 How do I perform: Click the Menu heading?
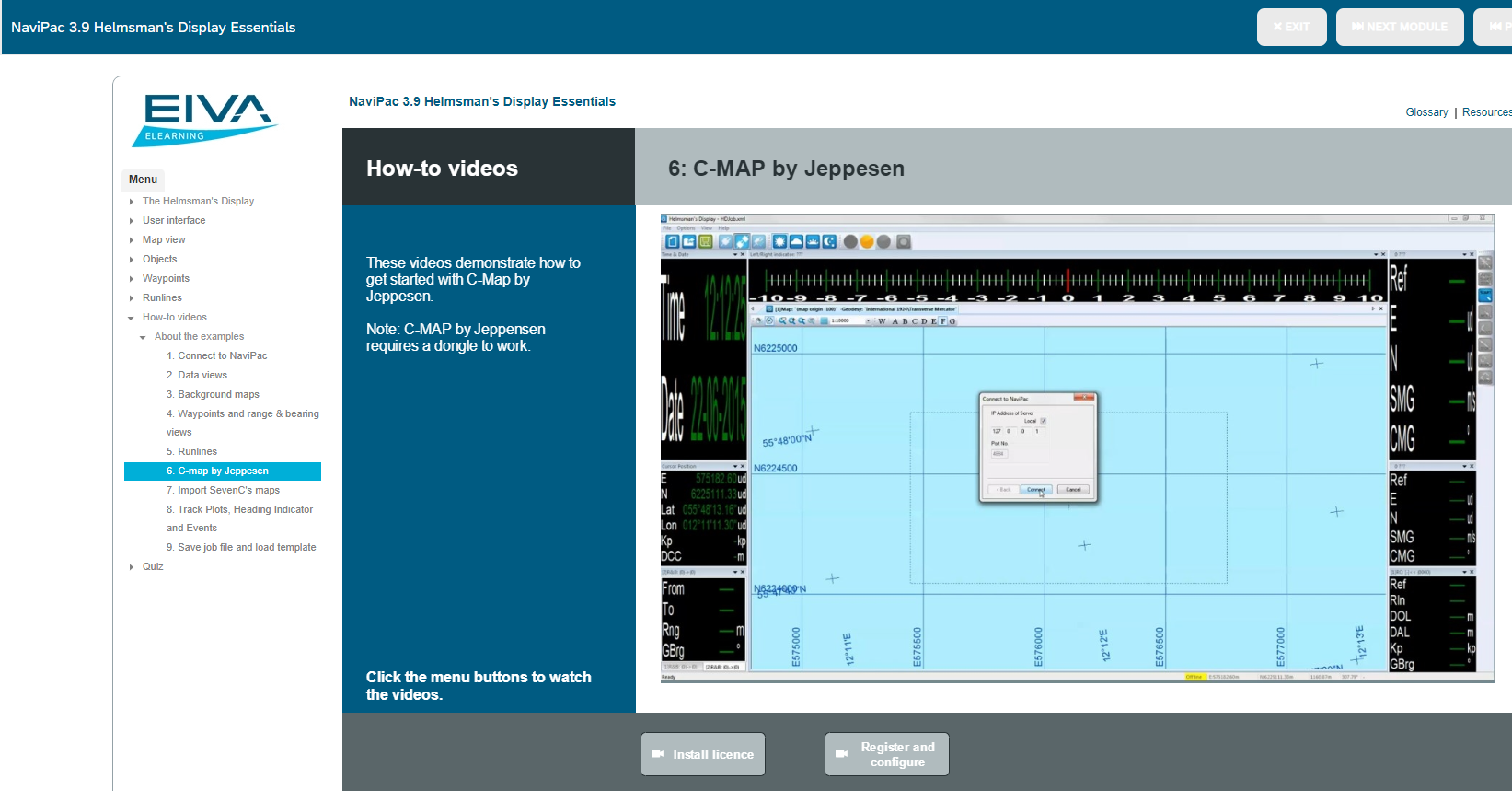pos(143,180)
